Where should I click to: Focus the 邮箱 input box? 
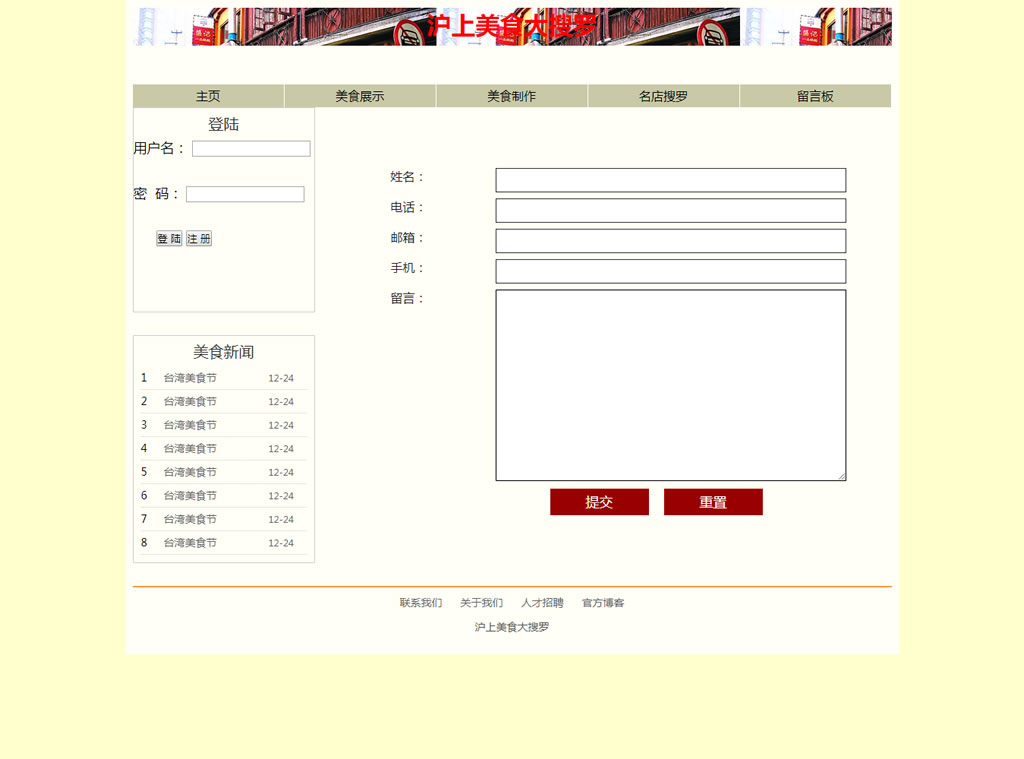(x=670, y=241)
